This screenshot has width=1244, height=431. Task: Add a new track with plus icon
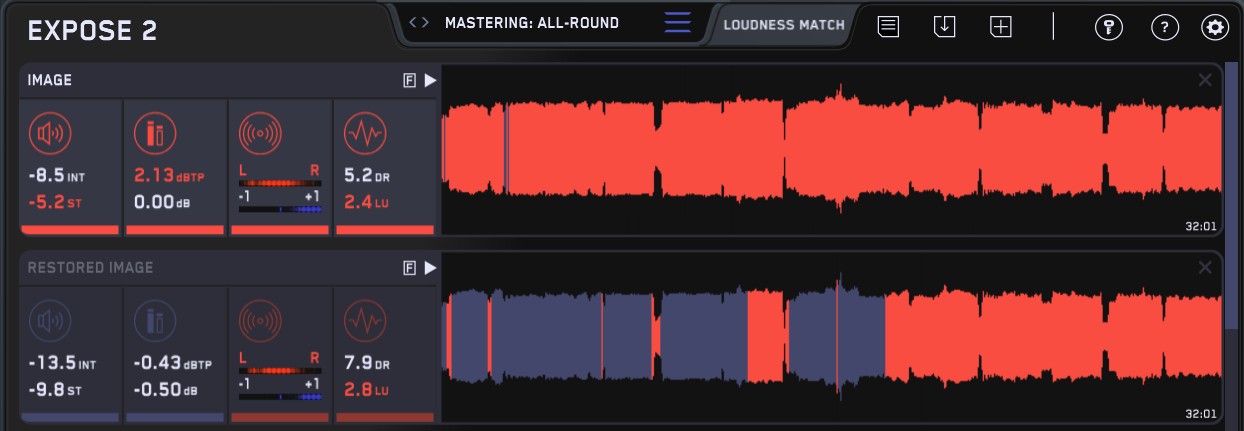(1001, 27)
